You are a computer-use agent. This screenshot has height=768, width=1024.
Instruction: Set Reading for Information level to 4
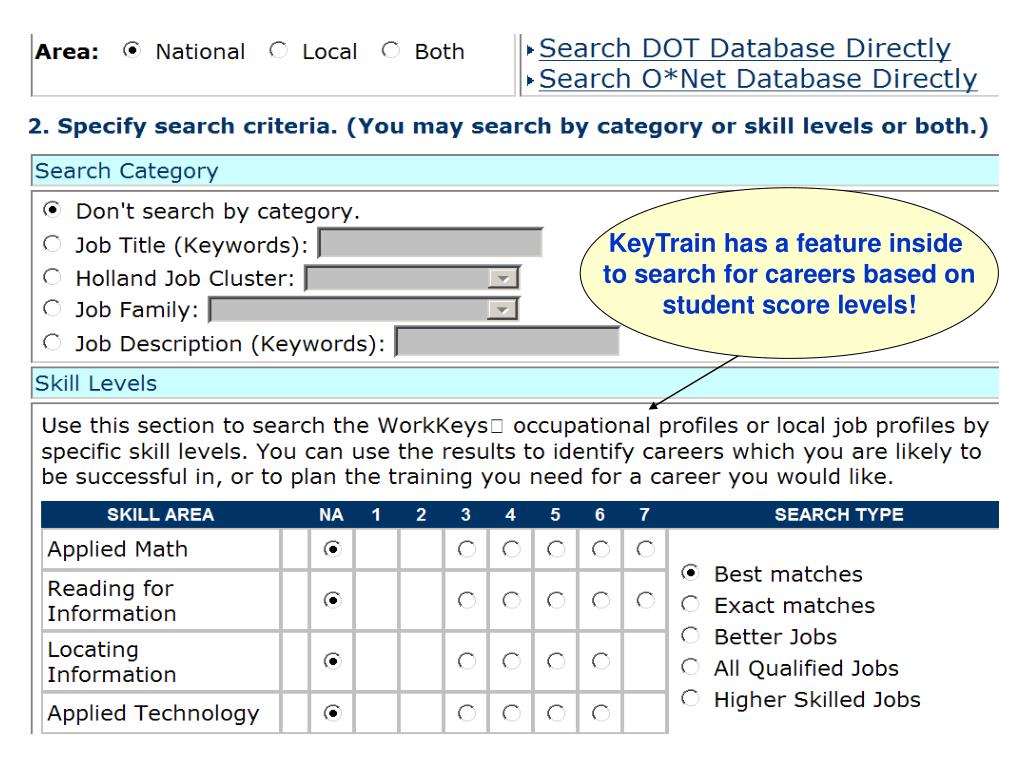click(511, 600)
